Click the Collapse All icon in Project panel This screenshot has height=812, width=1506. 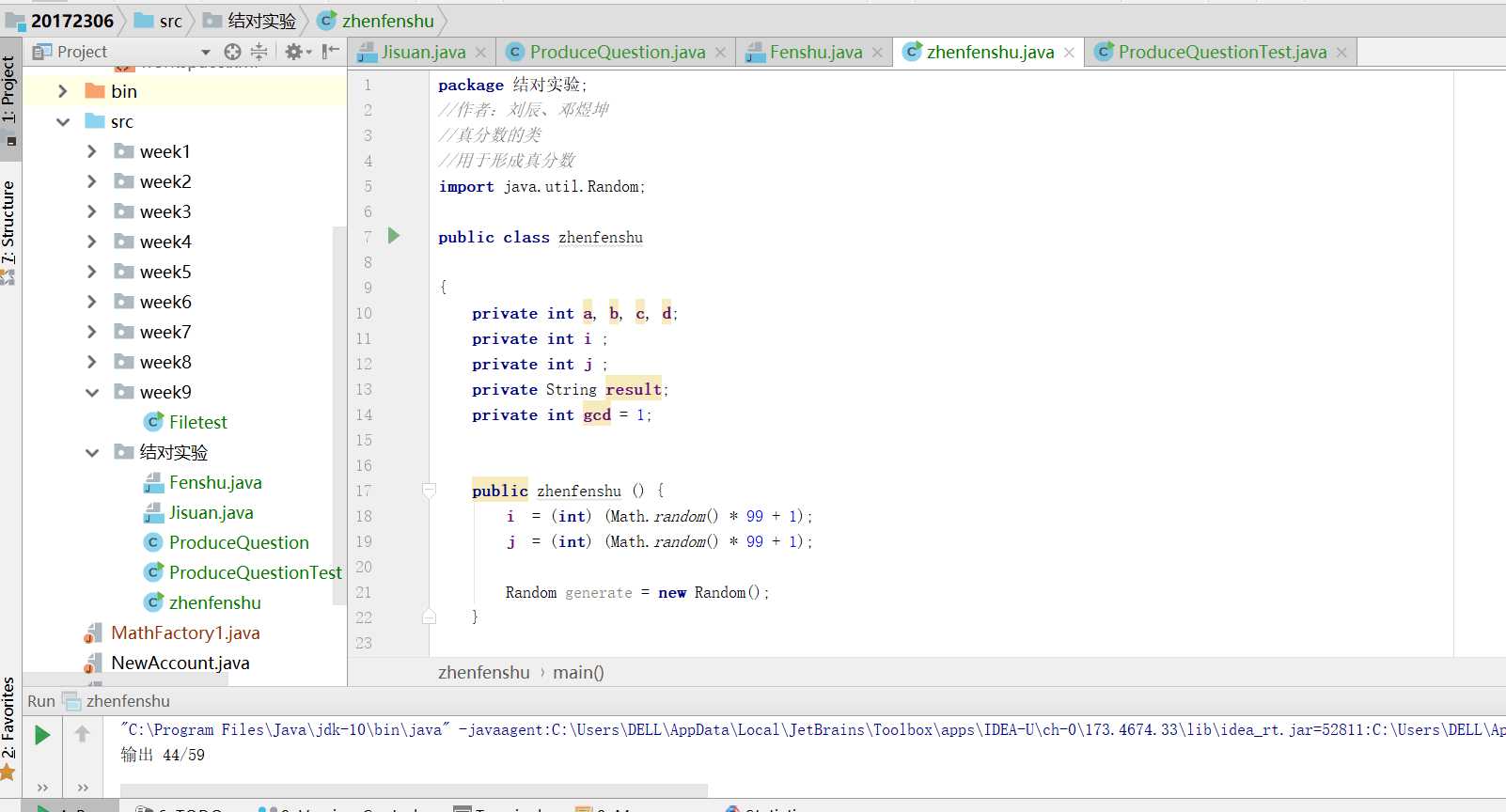tap(259, 52)
